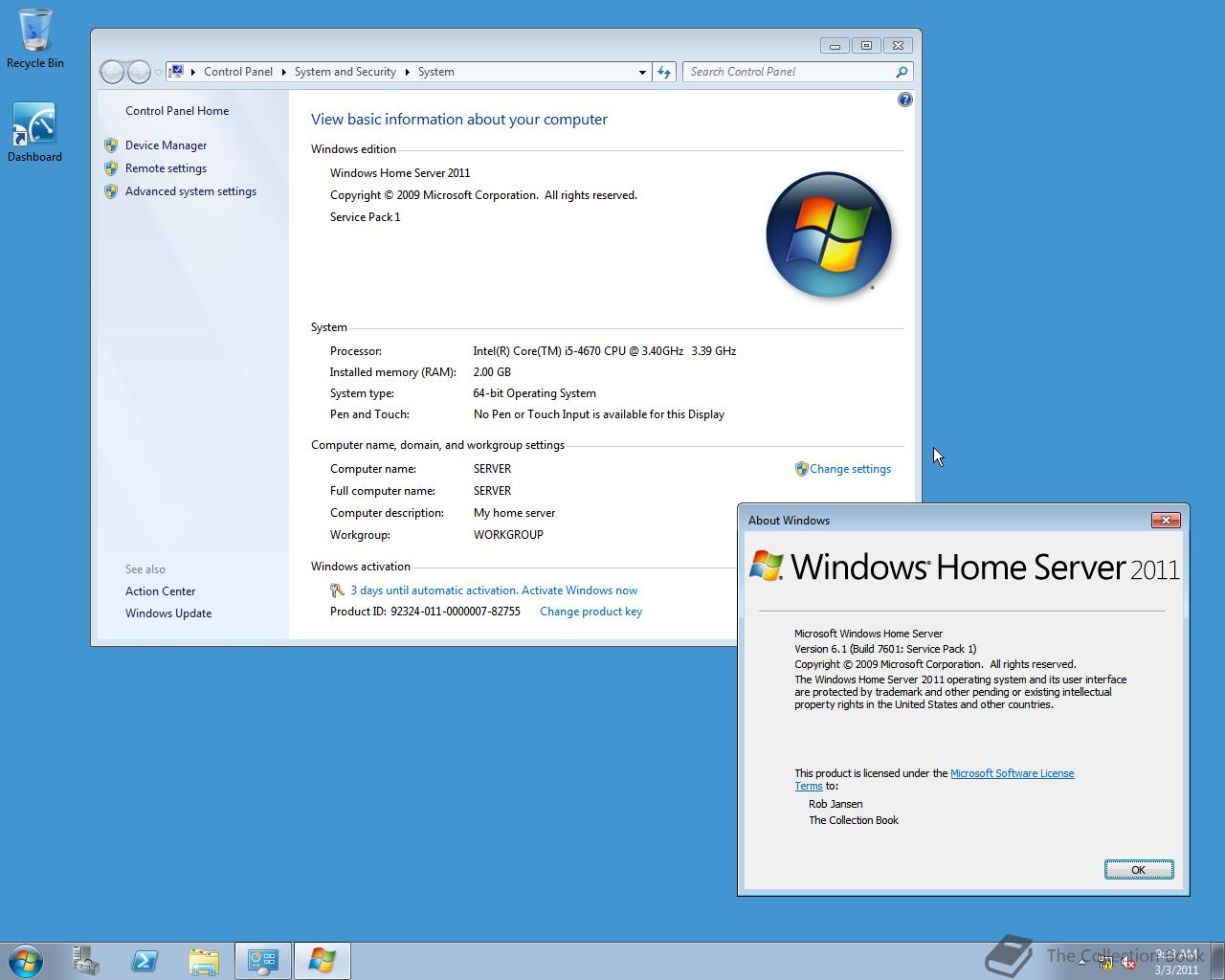Open Action Center under See also
Viewport: 1225px width, 980px height.
pos(160,591)
